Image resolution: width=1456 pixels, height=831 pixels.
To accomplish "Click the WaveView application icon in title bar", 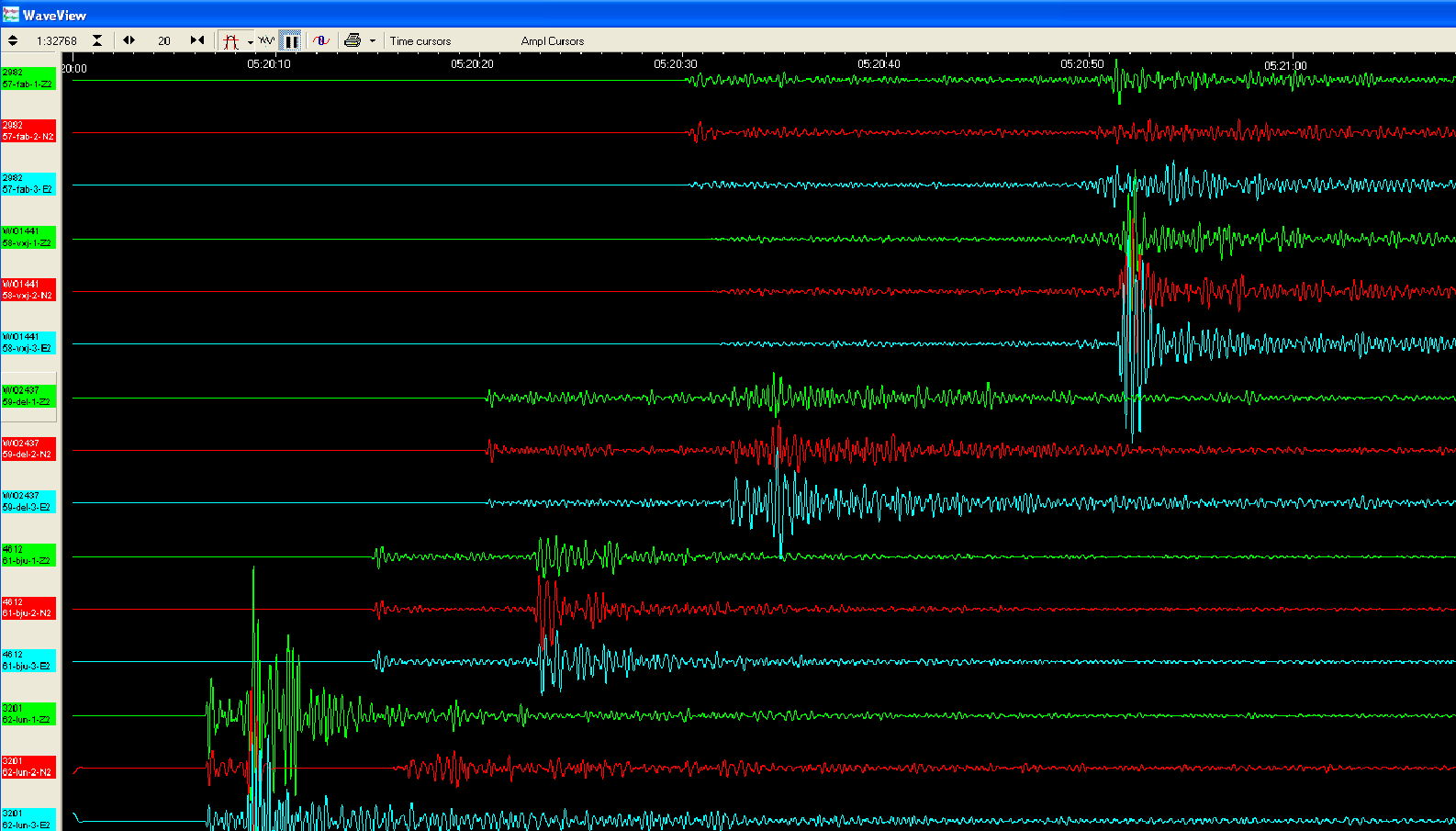I will click(11, 15).
